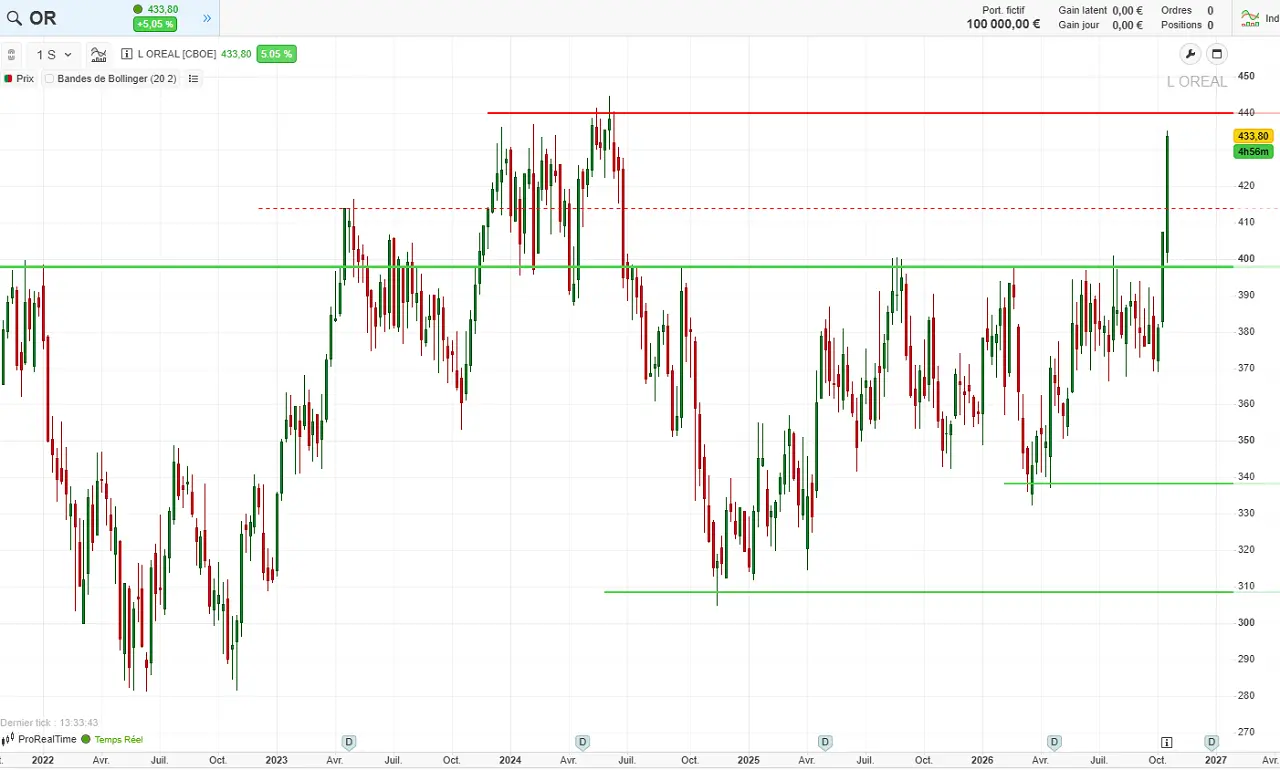Open the Ind indicators panel icon
The height and width of the screenshot is (770, 1280).
(1250, 18)
